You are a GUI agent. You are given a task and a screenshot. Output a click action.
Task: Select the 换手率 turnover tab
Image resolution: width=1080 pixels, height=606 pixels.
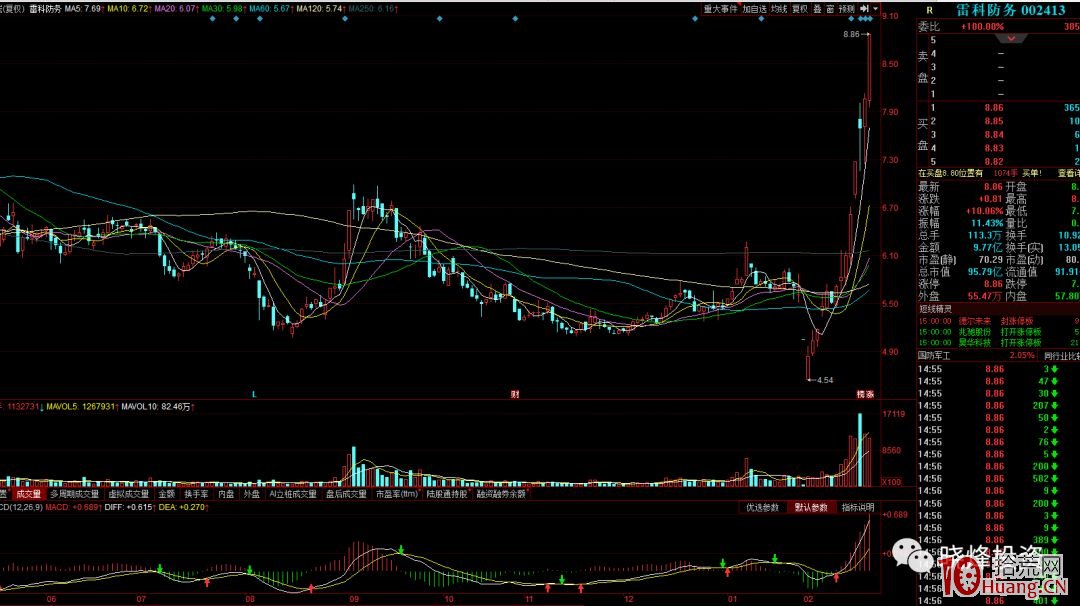pyautogui.click(x=196, y=494)
